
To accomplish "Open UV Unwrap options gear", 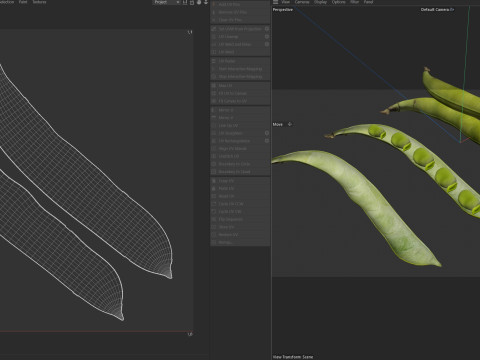I will 267,37.
